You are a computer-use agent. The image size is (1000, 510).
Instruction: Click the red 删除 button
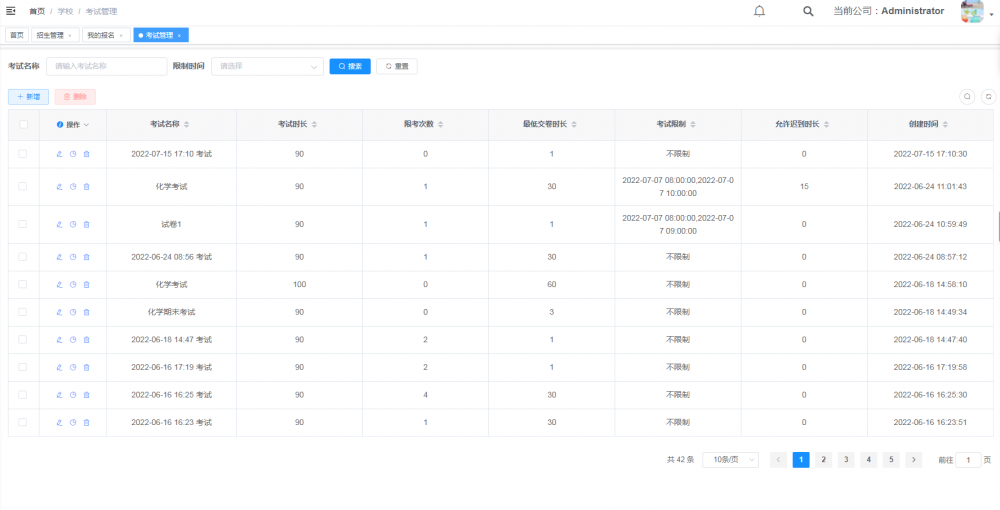[75, 97]
